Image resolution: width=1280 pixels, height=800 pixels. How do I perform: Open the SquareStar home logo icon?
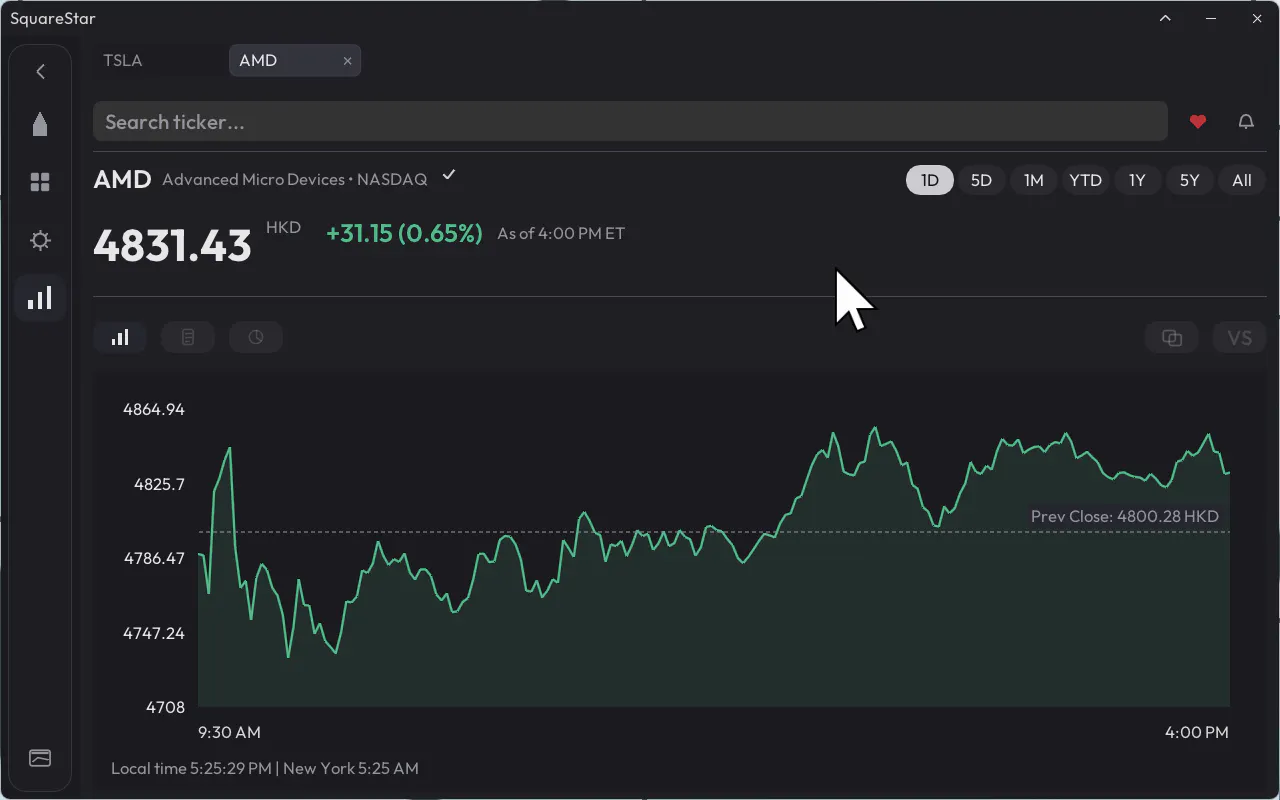(40, 124)
